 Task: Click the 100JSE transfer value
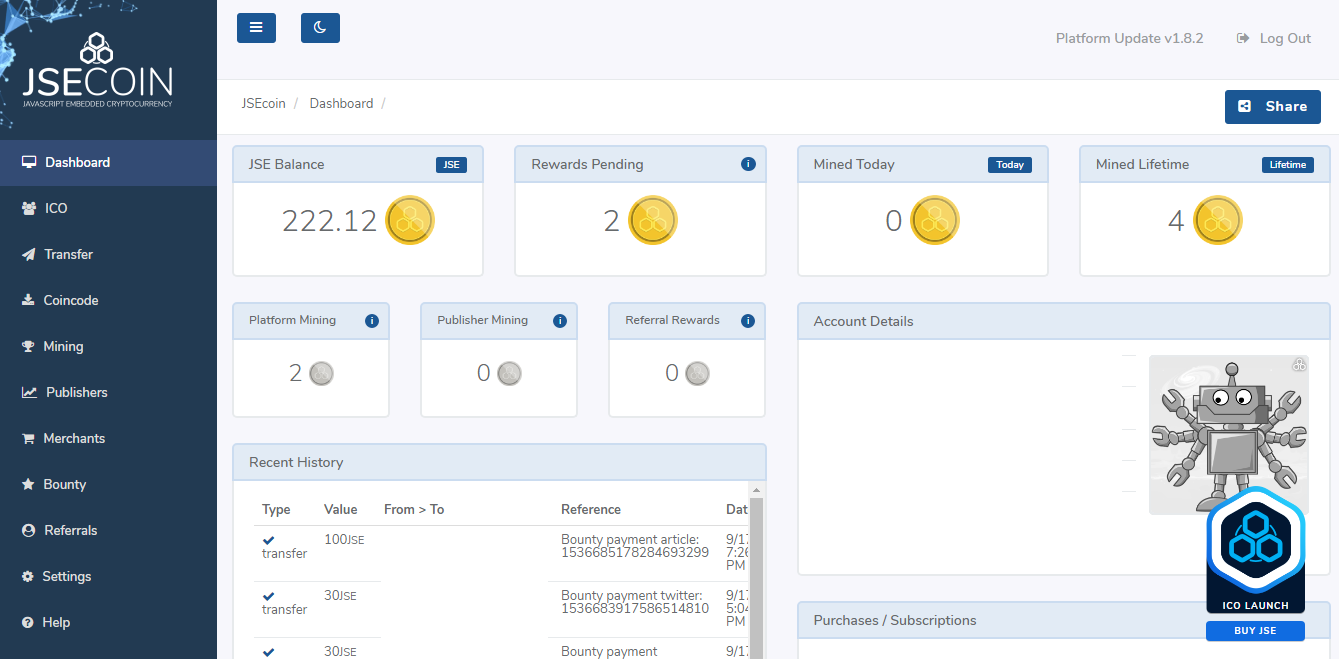pyautogui.click(x=344, y=539)
